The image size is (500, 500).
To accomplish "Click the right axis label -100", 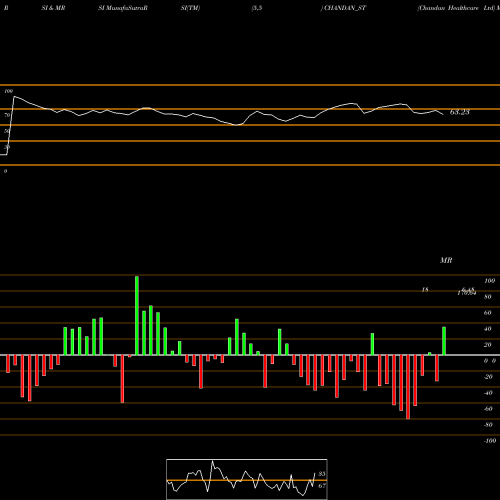I will pos(490,441).
